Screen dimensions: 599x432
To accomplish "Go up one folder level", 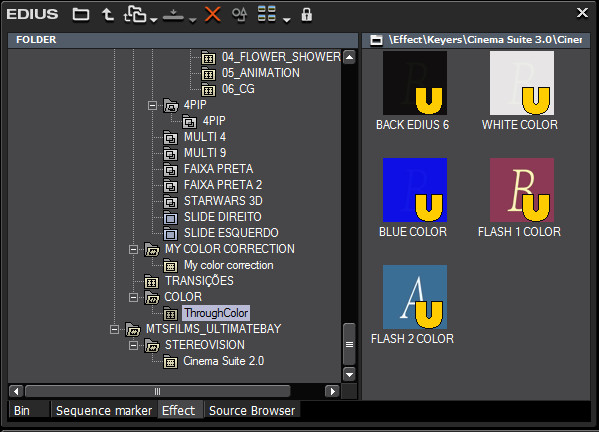I will pyautogui.click(x=108, y=15).
